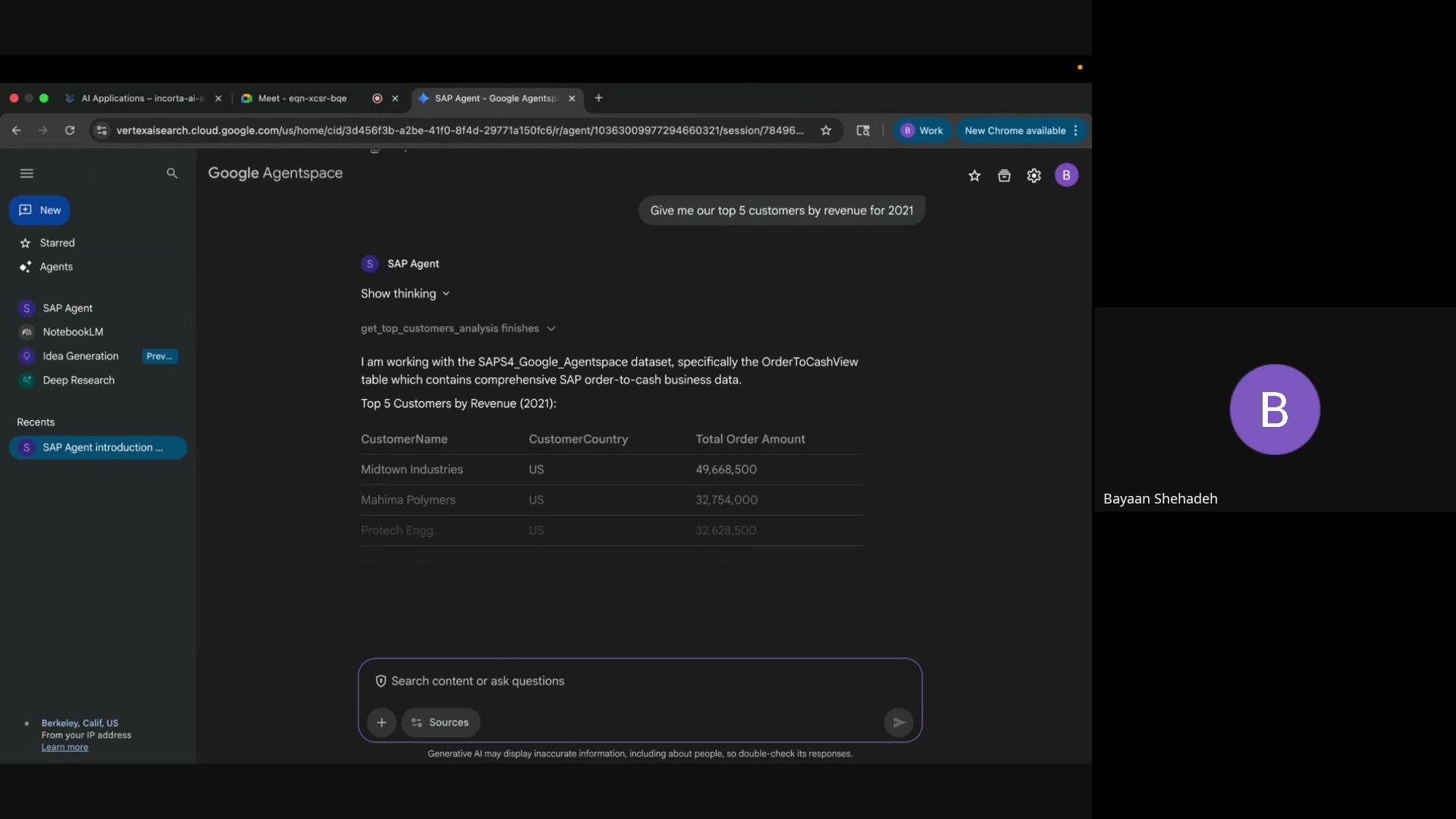Switch to the Meet eqn-xcsr-bqe tab
Viewport: 1456px width, 819px height.
pyautogui.click(x=303, y=99)
